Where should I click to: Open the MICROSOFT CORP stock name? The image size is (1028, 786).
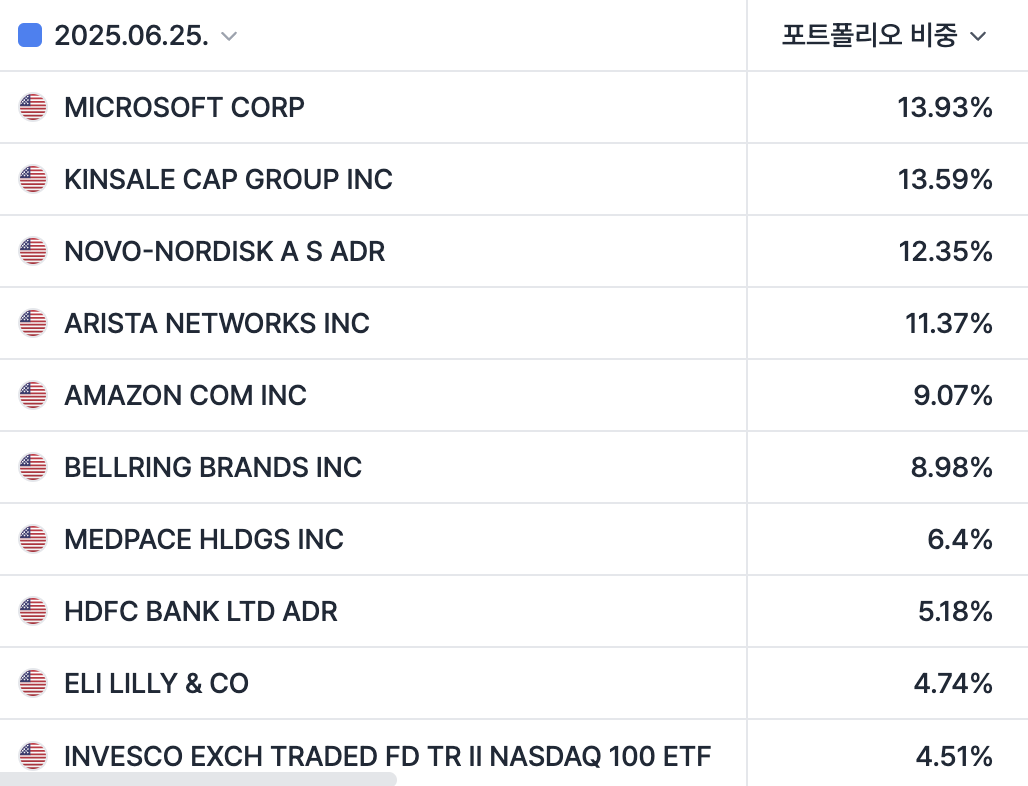pos(184,107)
